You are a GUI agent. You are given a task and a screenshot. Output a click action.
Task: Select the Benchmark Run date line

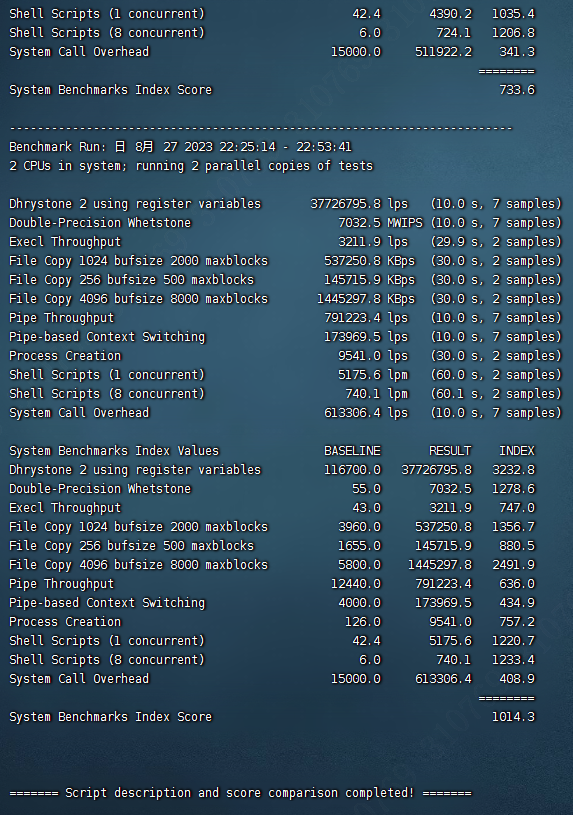point(180,147)
